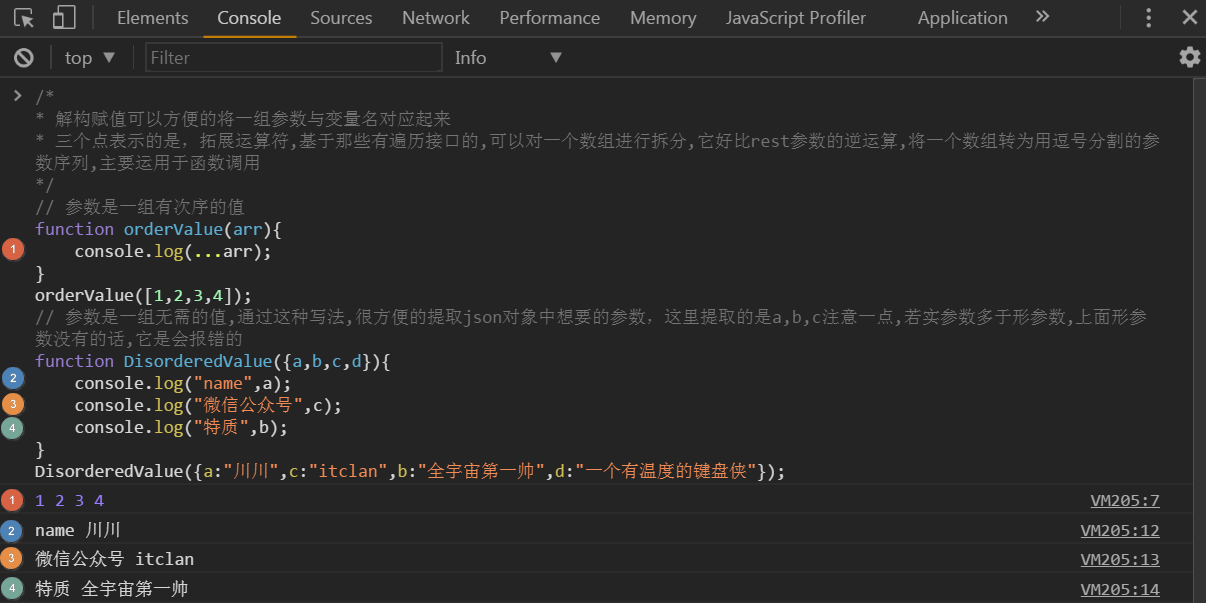The image size is (1206, 603).
Task: Activate the inspect element picker
Action: [x=24, y=18]
